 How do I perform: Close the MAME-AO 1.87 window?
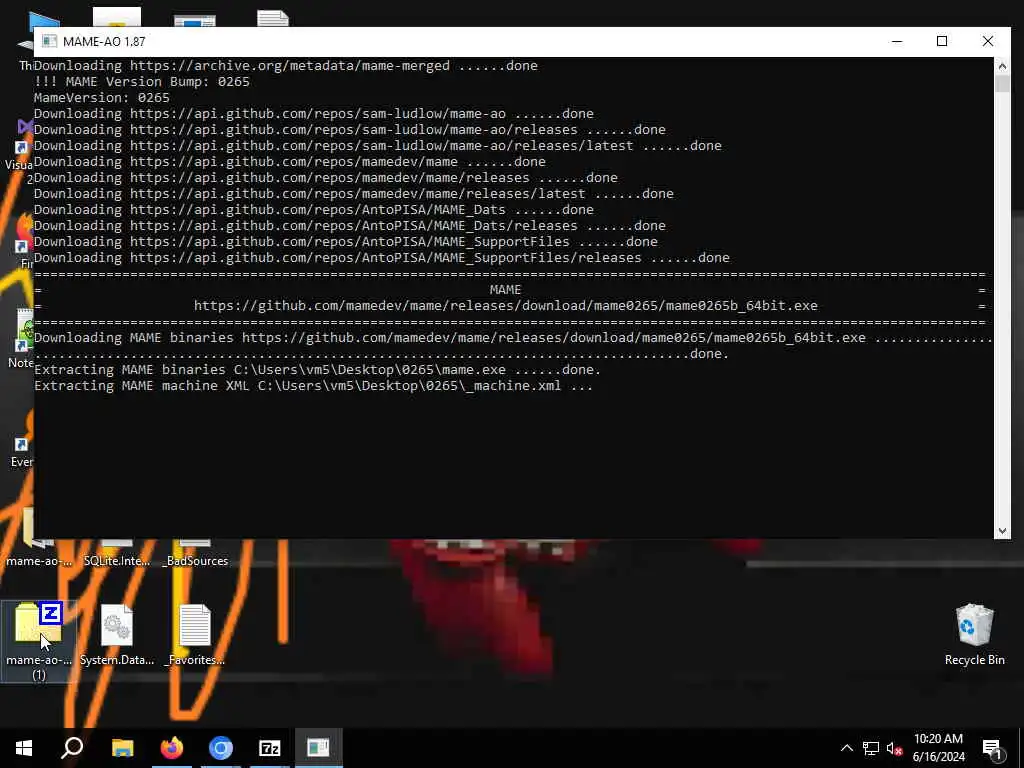coord(988,41)
